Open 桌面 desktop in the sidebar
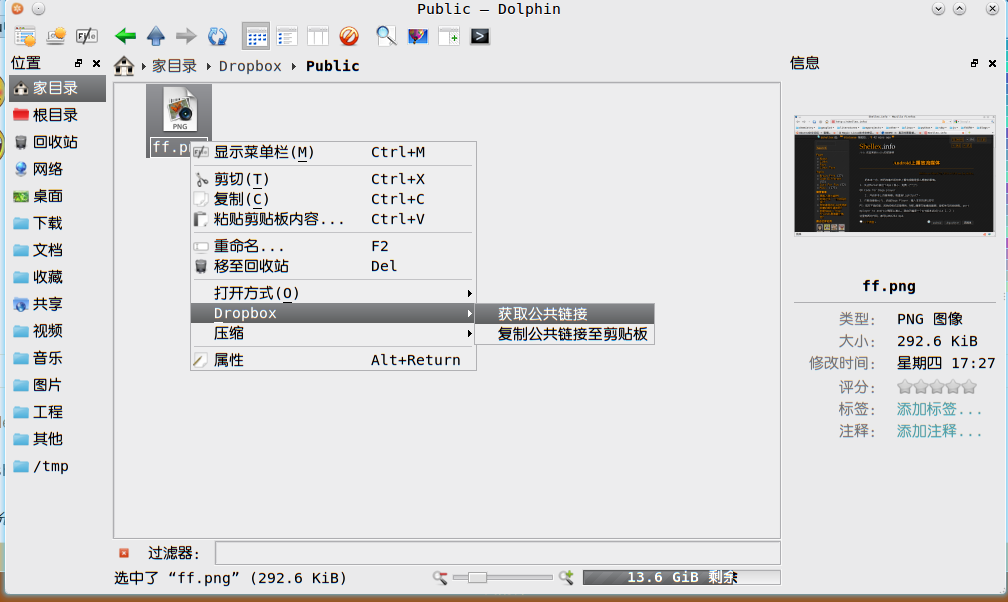 (x=57, y=196)
